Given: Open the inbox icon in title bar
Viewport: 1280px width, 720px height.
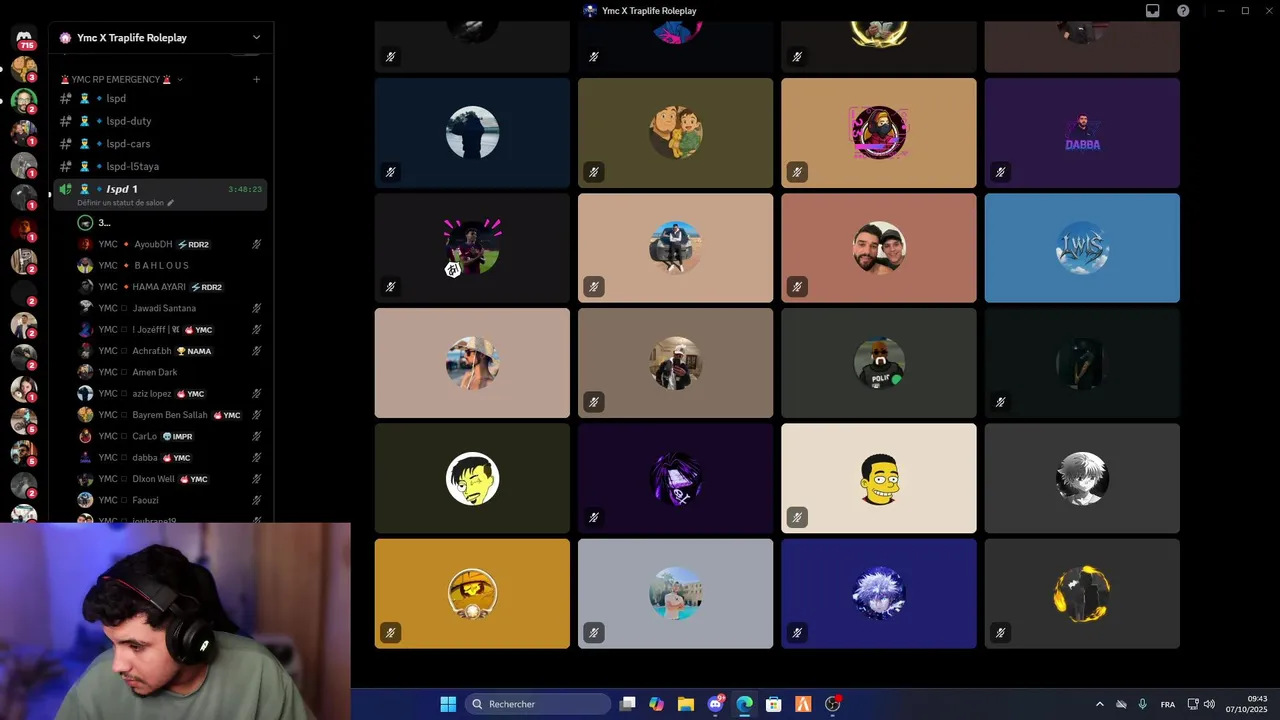Looking at the screenshot, I should point(1152,11).
